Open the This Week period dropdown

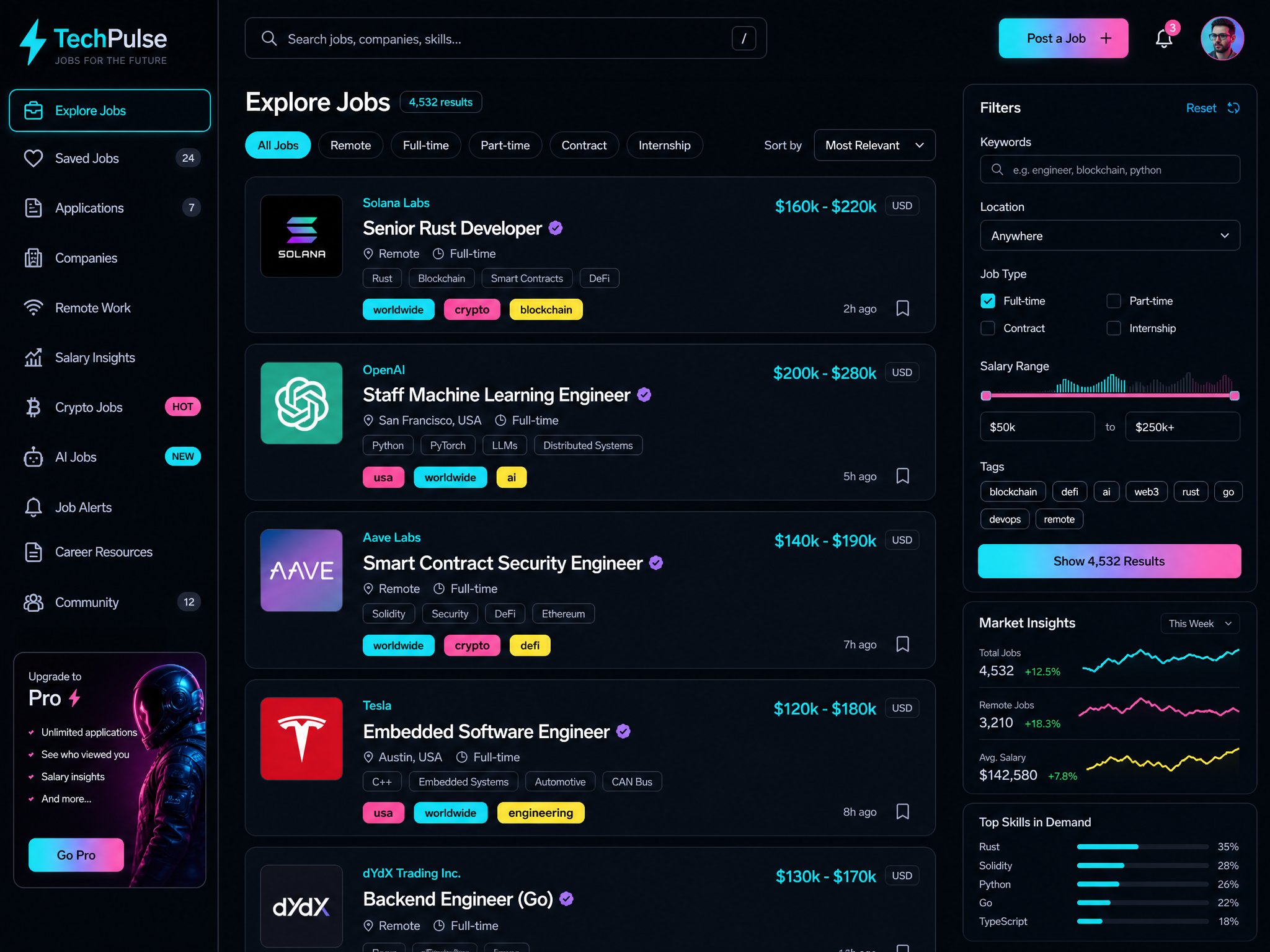pos(1200,624)
